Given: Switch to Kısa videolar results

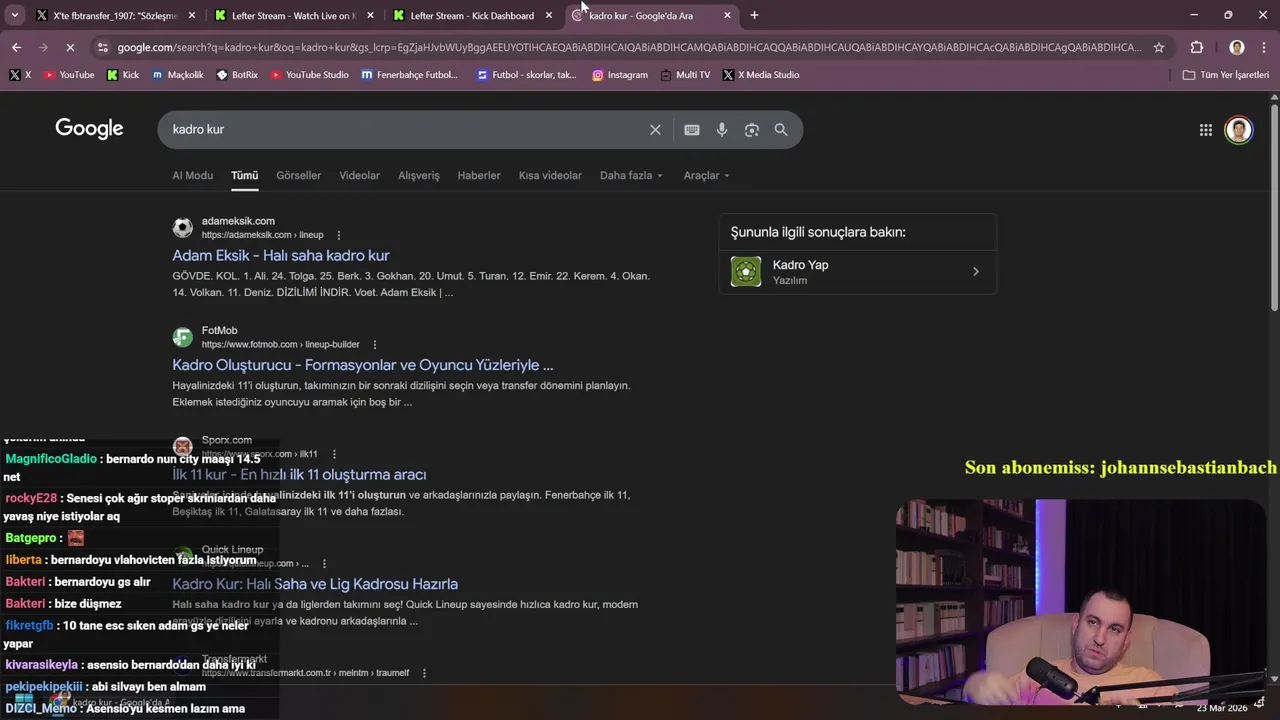Looking at the screenshot, I should (550, 175).
